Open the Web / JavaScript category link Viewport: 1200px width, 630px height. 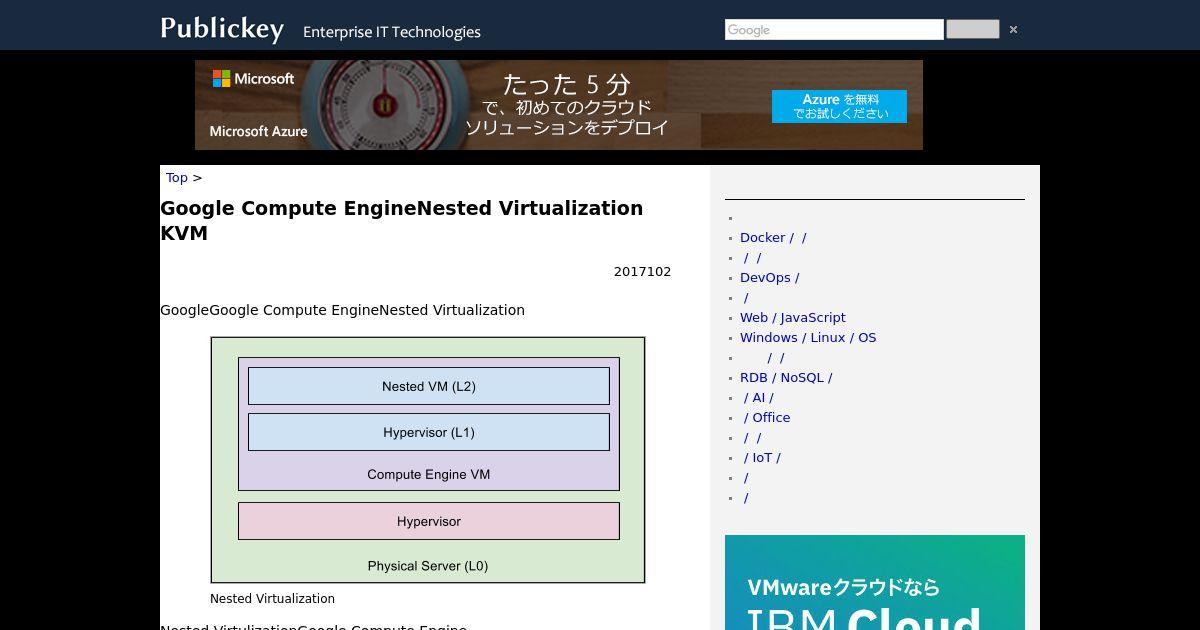coord(793,318)
